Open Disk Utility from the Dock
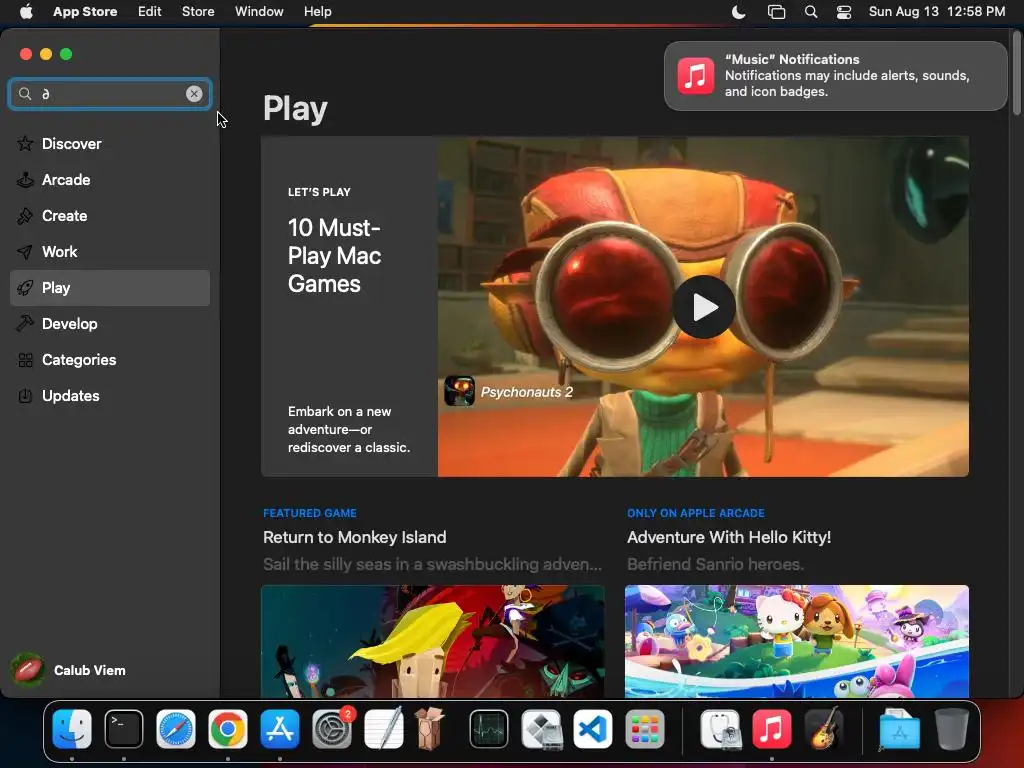The image size is (1024, 768). 720,729
